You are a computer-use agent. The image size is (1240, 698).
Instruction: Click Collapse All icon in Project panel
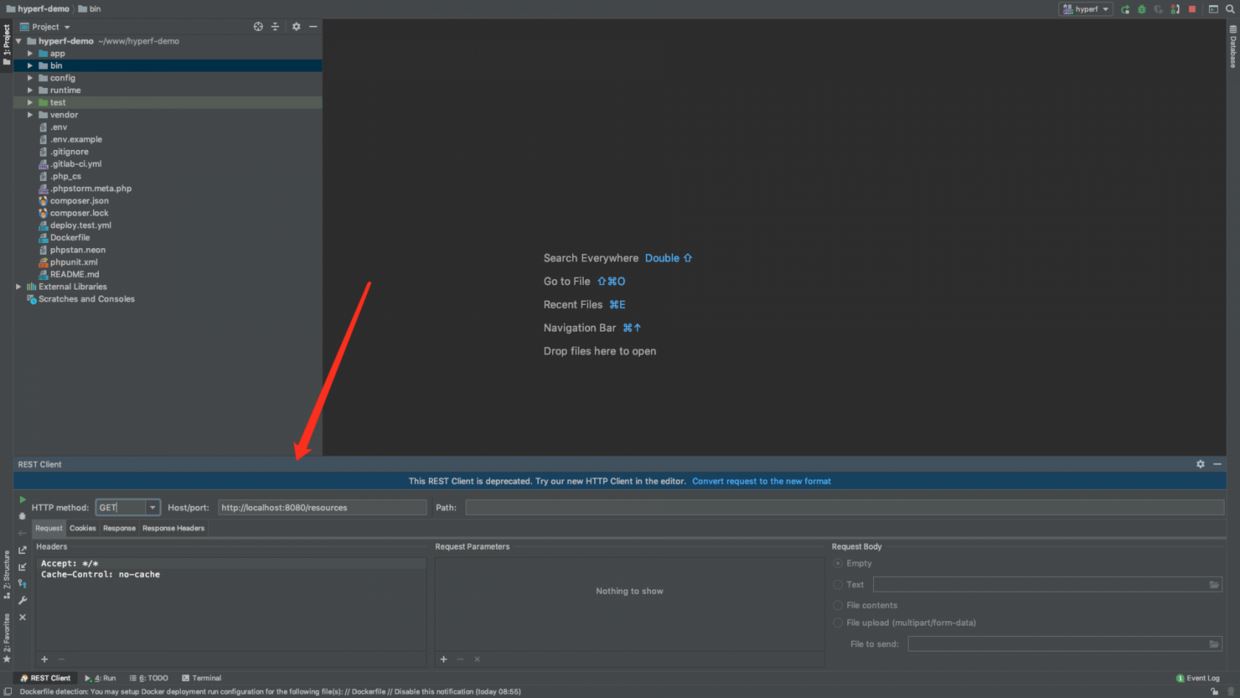coord(275,27)
